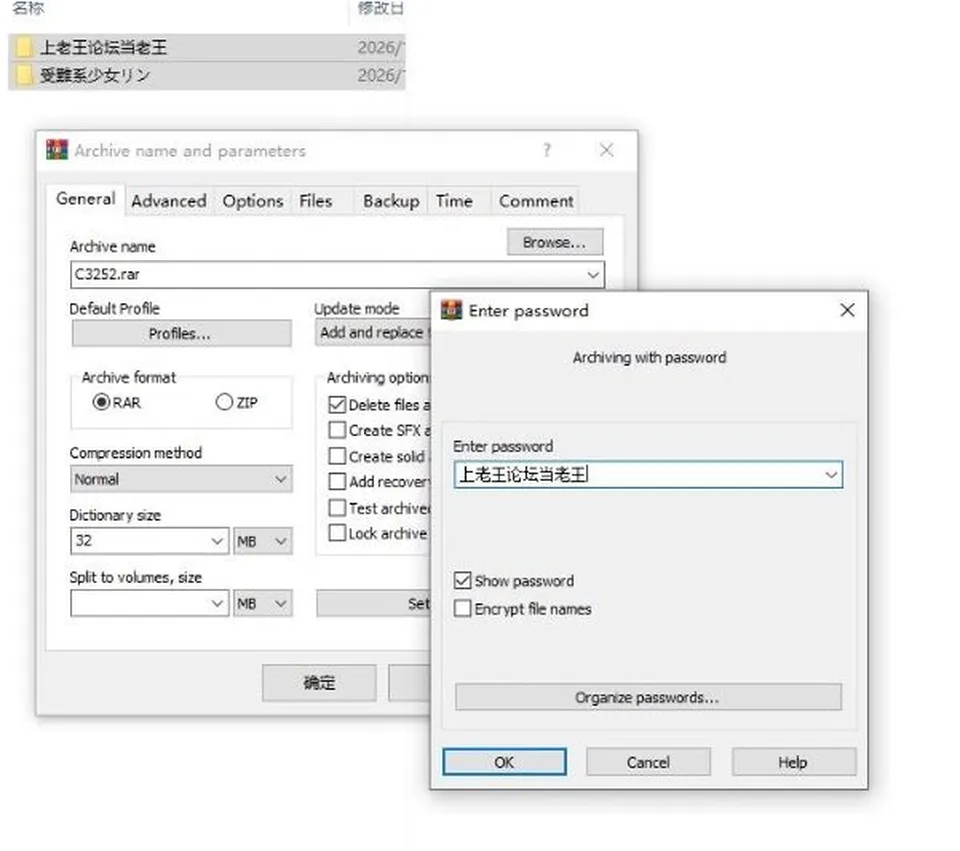Close the Archive name and parameters dialog

tap(606, 150)
